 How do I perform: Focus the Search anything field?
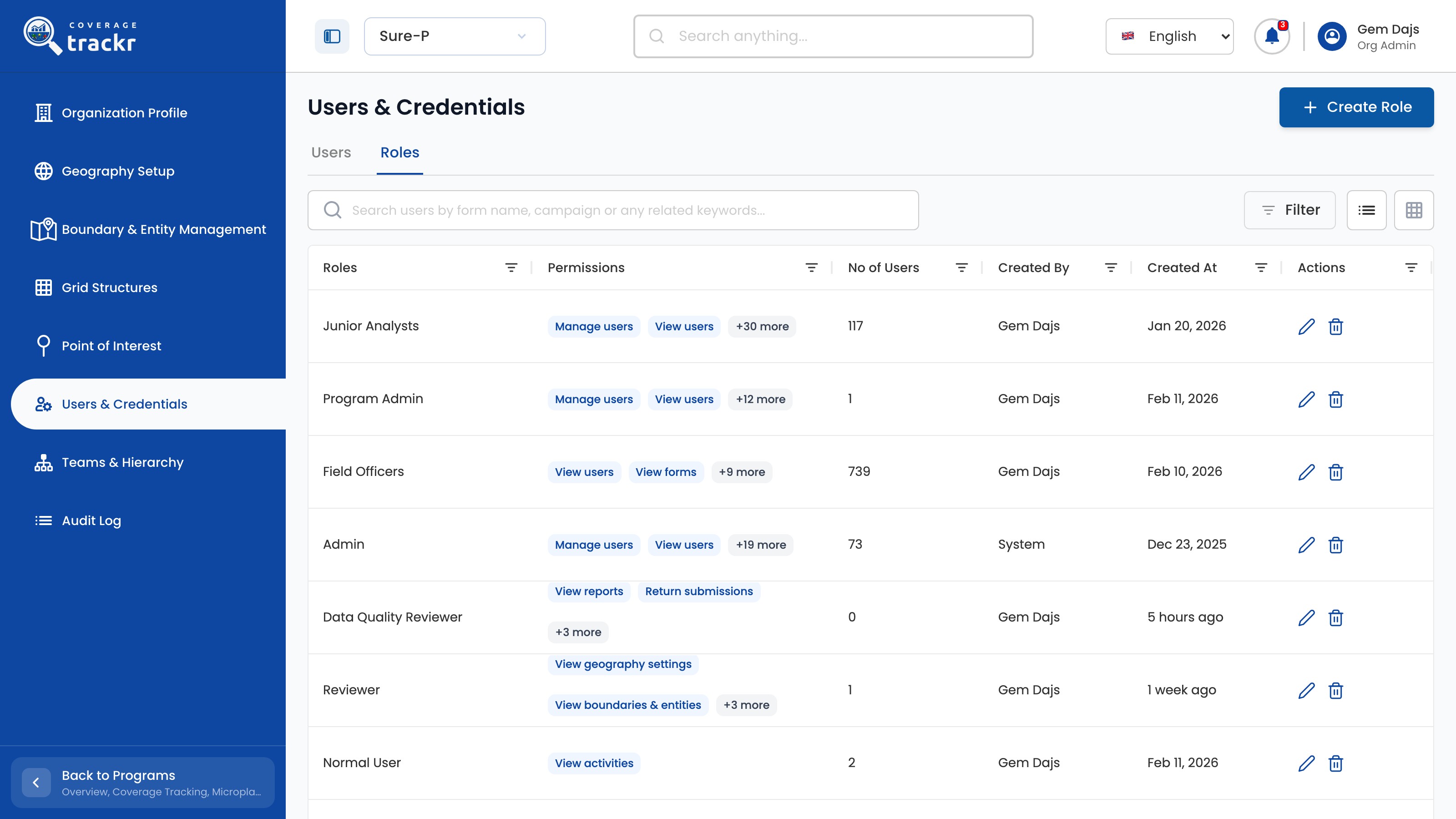833,36
